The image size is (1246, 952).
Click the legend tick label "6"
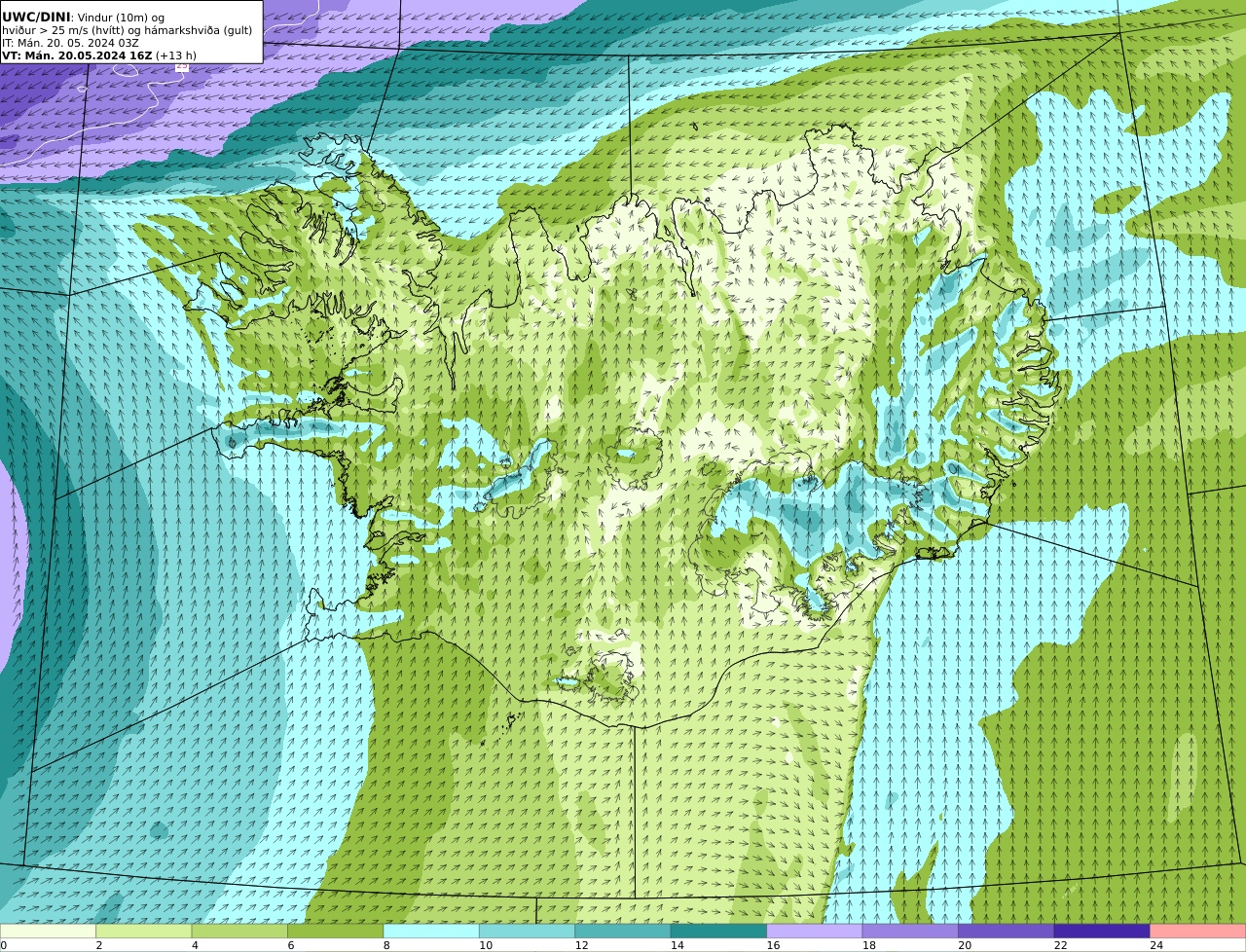click(x=291, y=945)
